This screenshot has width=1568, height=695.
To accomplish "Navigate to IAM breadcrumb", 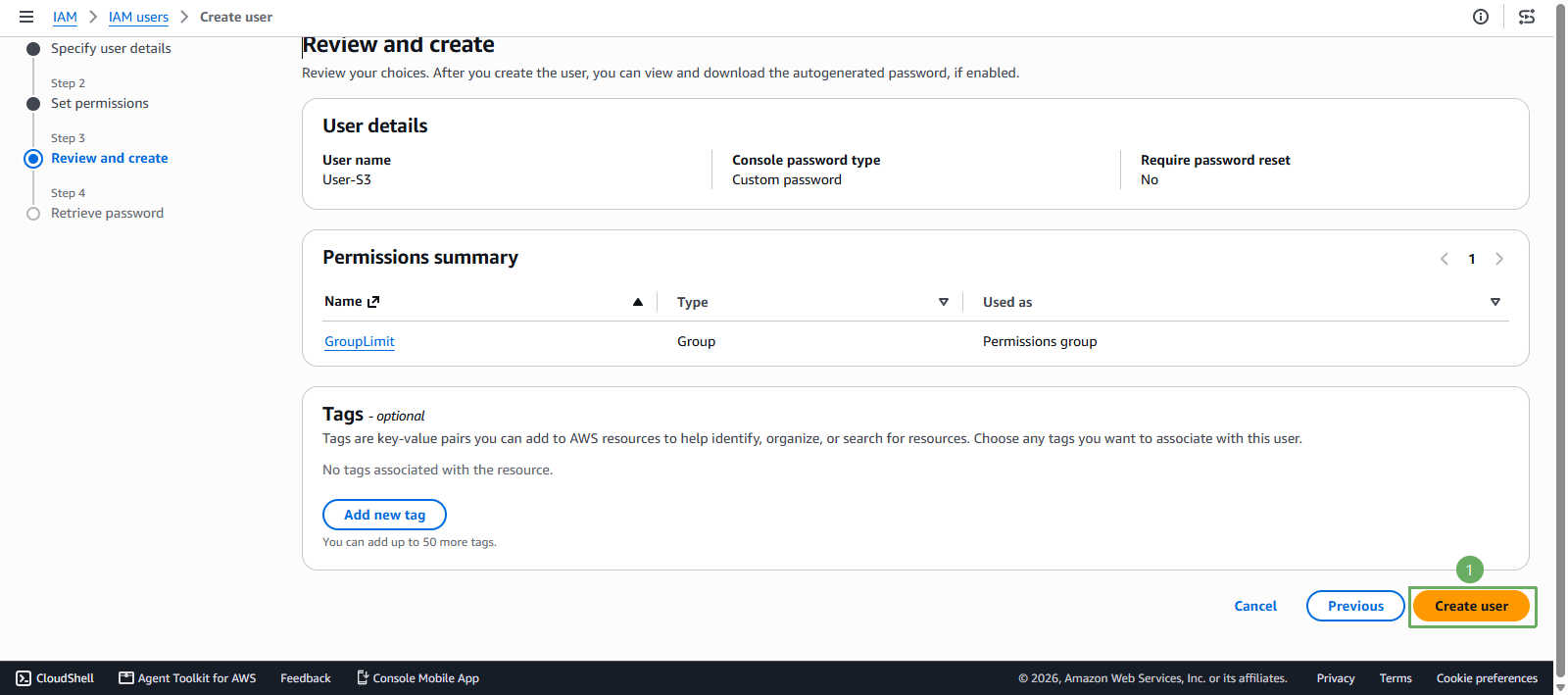I will click(x=65, y=17).
